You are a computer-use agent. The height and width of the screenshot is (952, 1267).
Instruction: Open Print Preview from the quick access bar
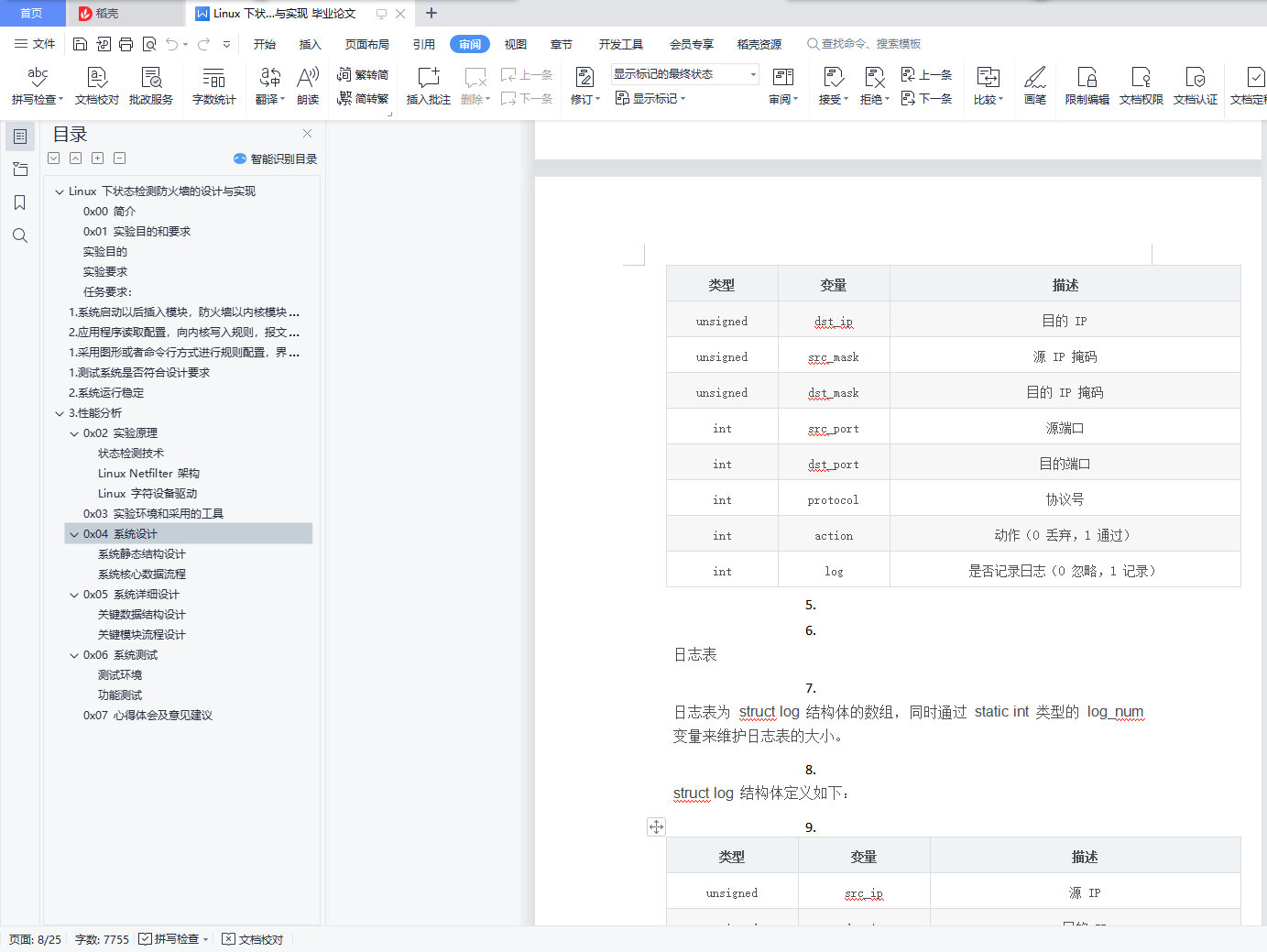(148, 44)
